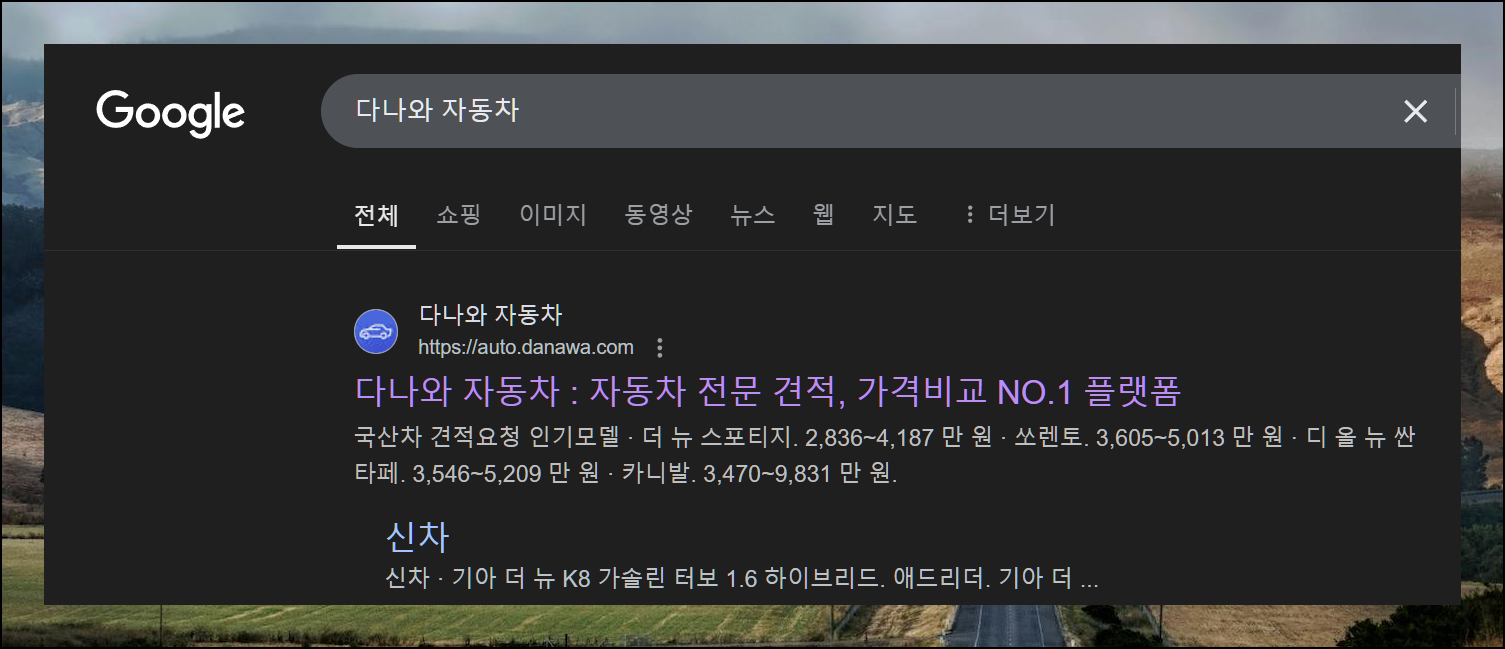1505x649 pixels.
Task: Click the snippet text 신차 · 기아 더 뉴 K8
Action: (742, 579)
